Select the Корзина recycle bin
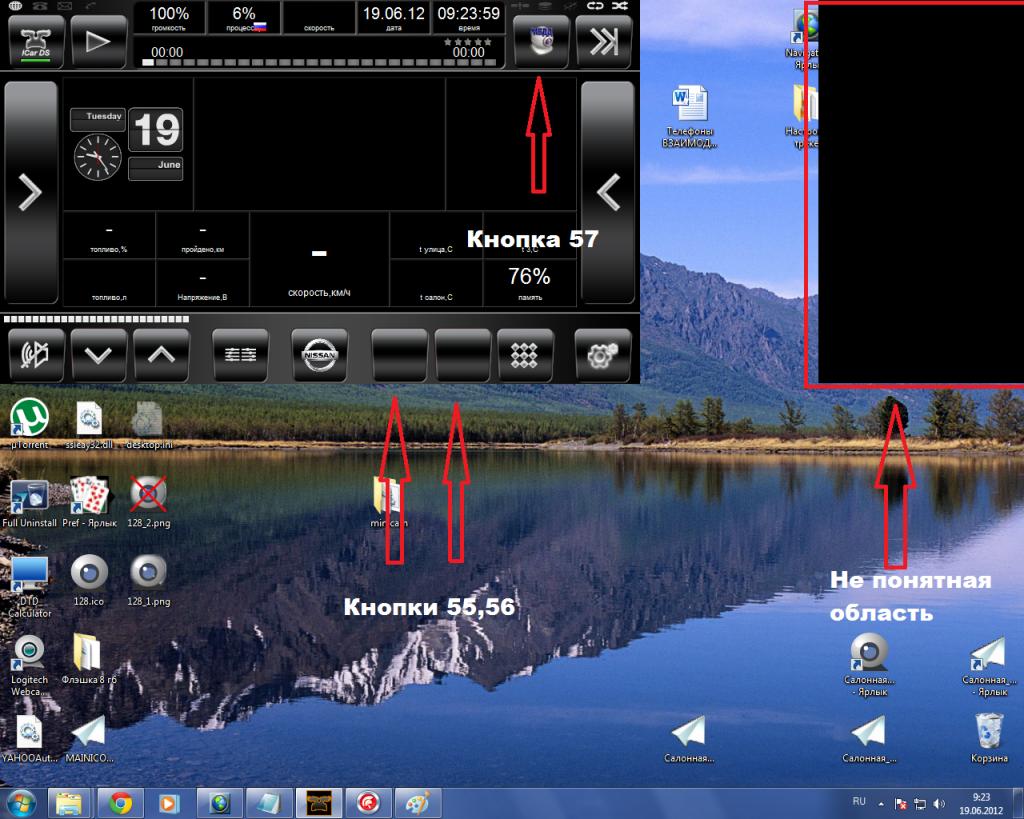The image size is (1024, 819). [989, 738]
